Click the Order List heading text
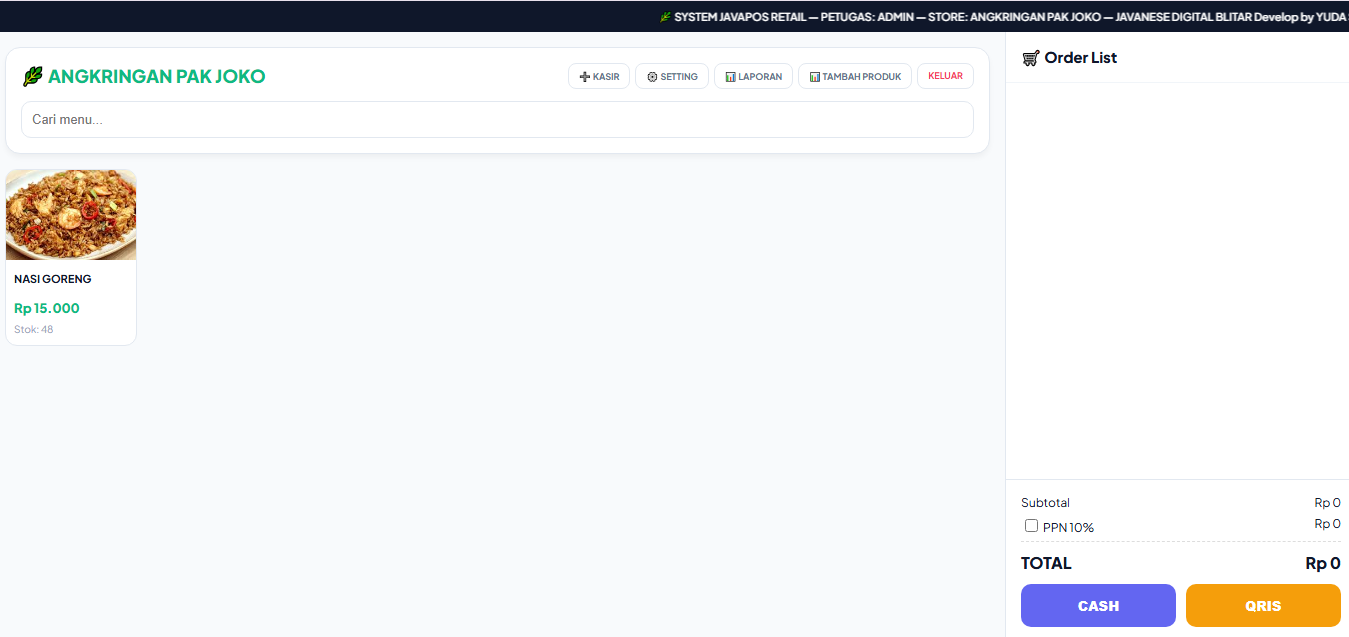The width and height of the screenshot is (1349, 637). click(1081, 58)
